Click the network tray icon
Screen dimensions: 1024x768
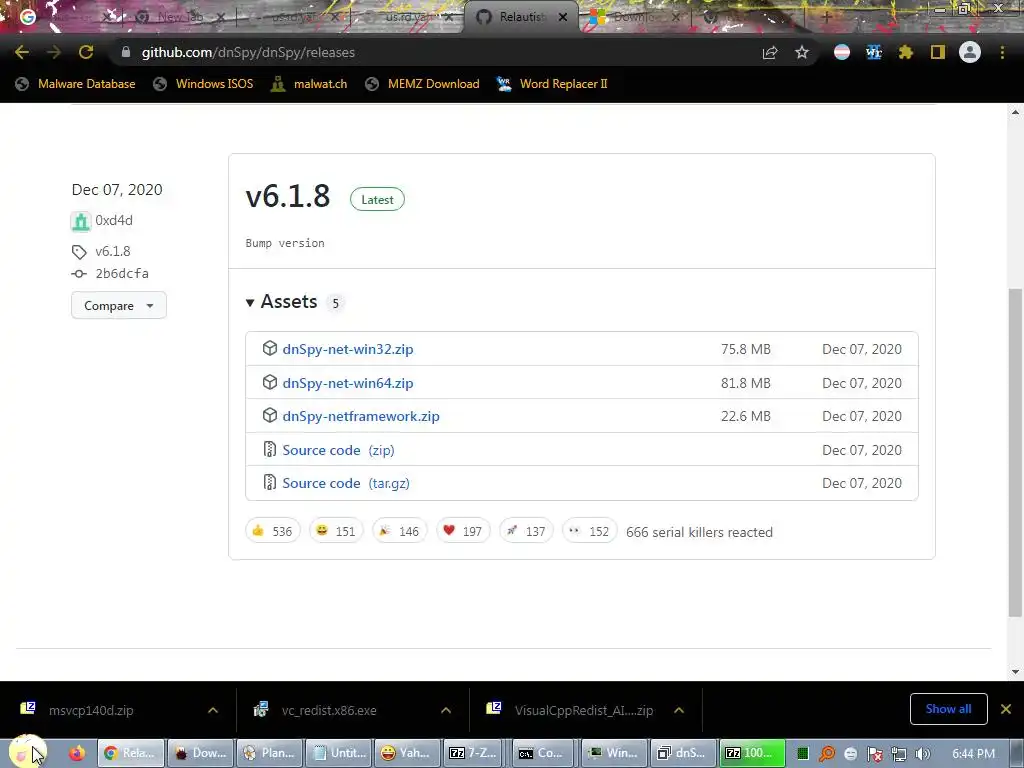899,754
